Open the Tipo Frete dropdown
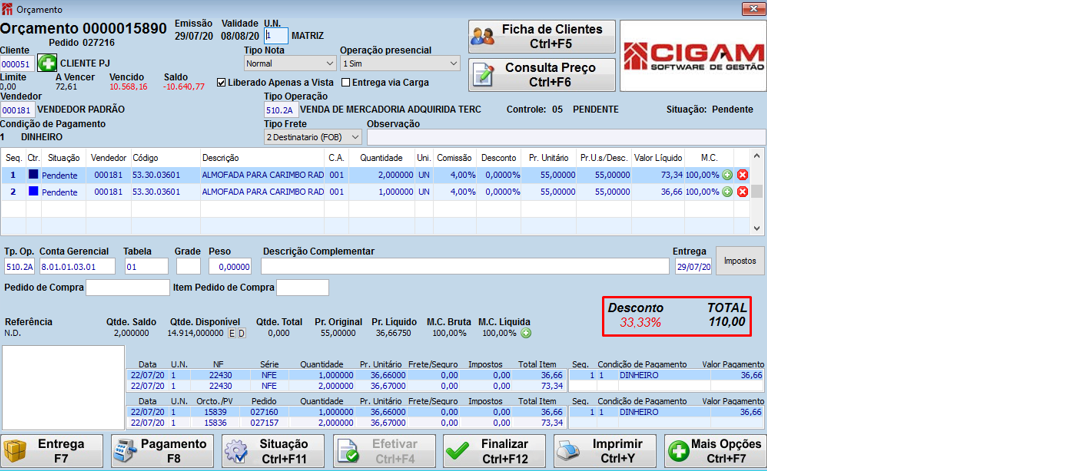1080x471 pixels. coord(313,137)
